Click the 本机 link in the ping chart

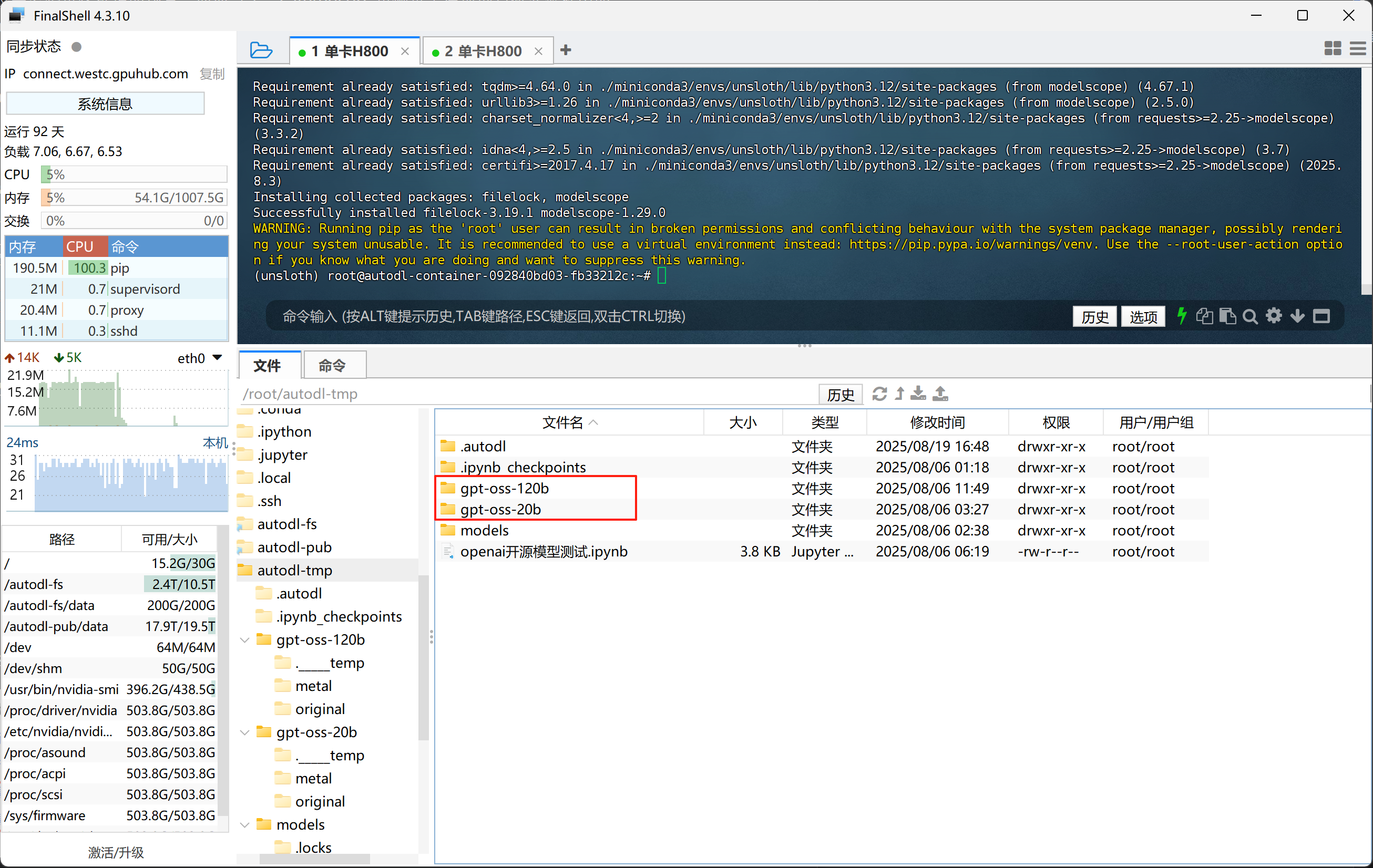click(x=216, y=443)
